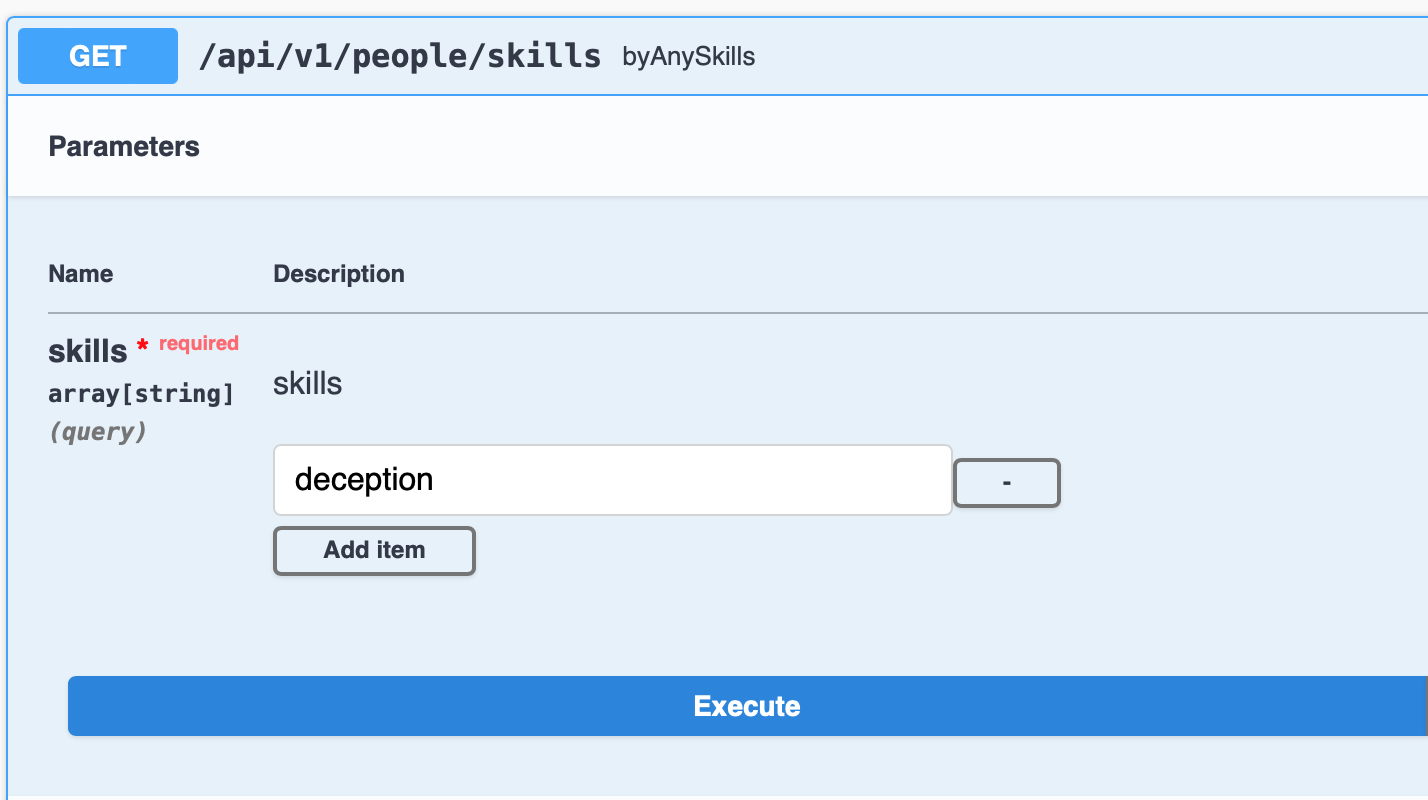Run the request with Execute
The width and height of the screenshot is (1428, 800).
click(x=746, y=706)
